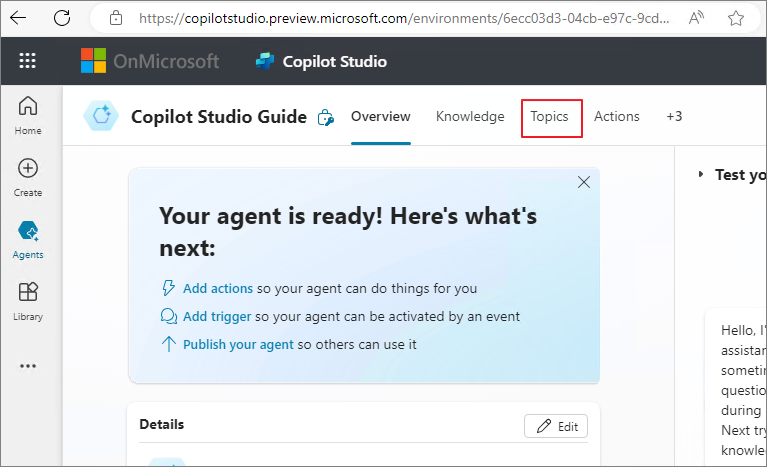Open Library in left sidebar
Screen dimensions: 767x467
(x=28, y=302)
